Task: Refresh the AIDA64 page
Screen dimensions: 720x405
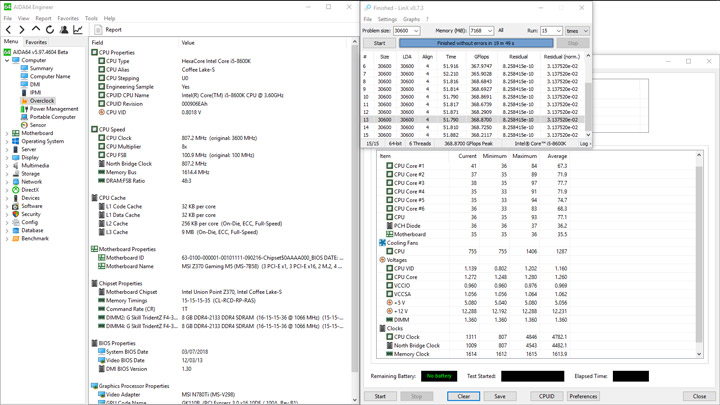Action: [50, 30]
